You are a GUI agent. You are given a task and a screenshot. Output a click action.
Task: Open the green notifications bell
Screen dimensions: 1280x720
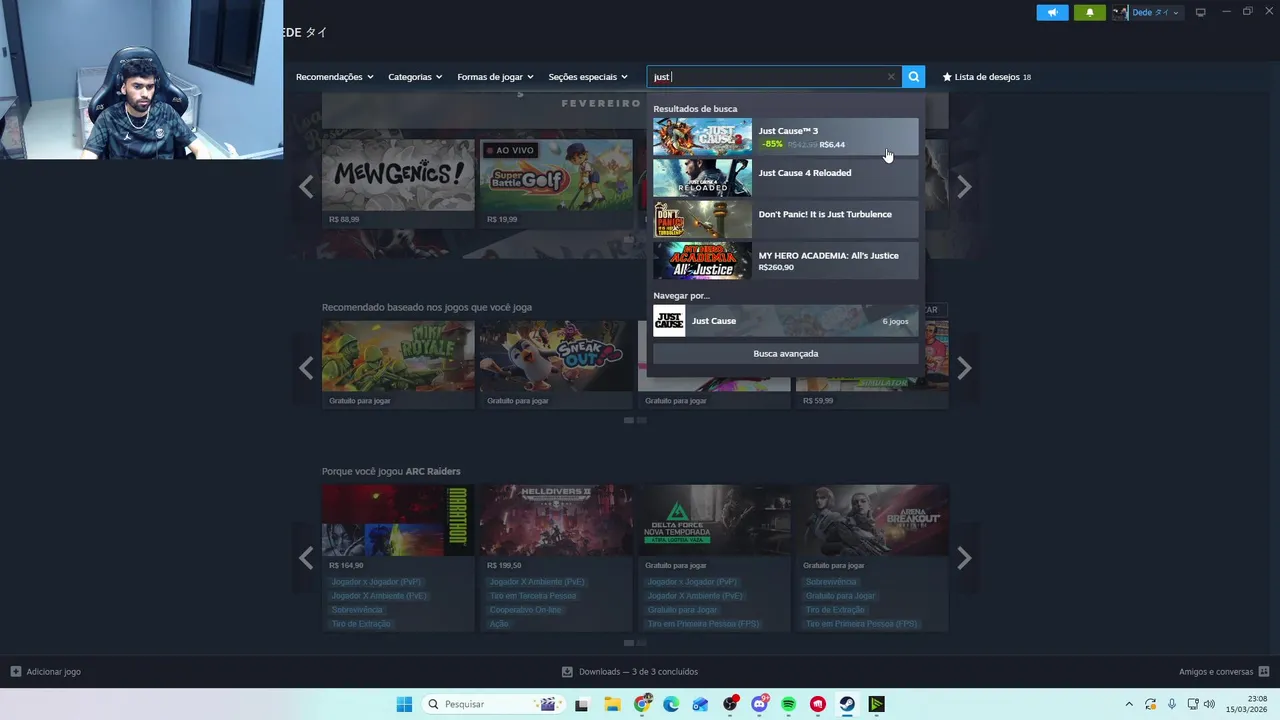(1089, 12)
